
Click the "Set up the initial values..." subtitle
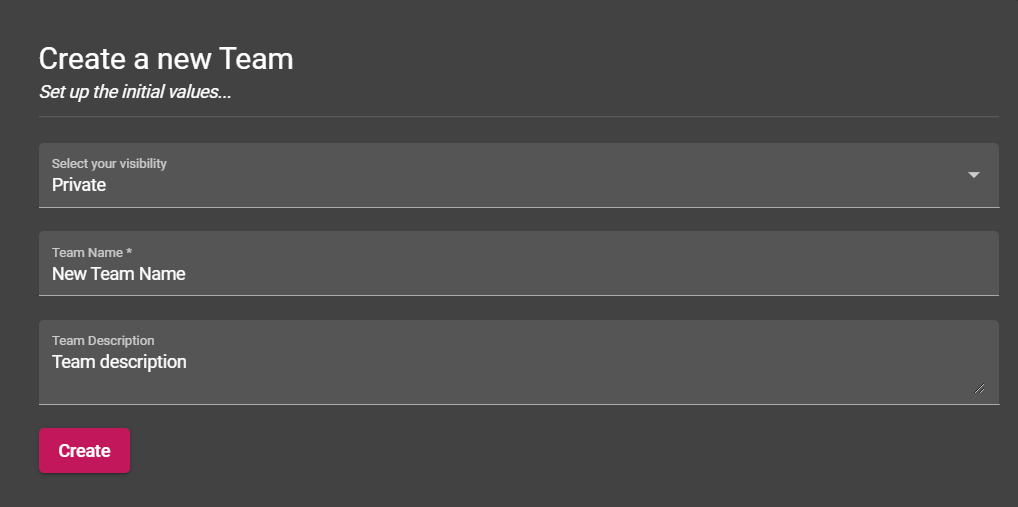click(135, 92)
